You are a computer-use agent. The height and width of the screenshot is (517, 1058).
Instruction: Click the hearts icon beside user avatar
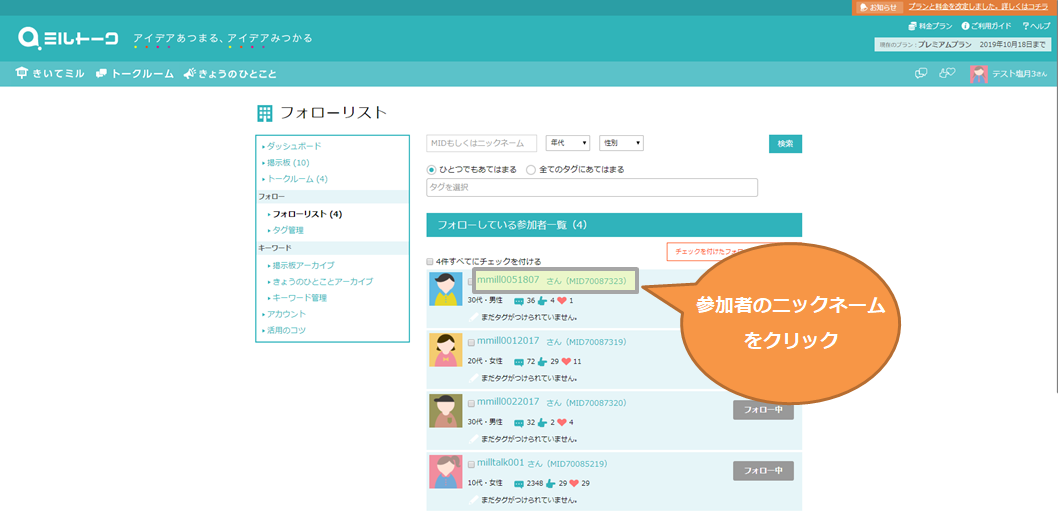click(946, 74)
